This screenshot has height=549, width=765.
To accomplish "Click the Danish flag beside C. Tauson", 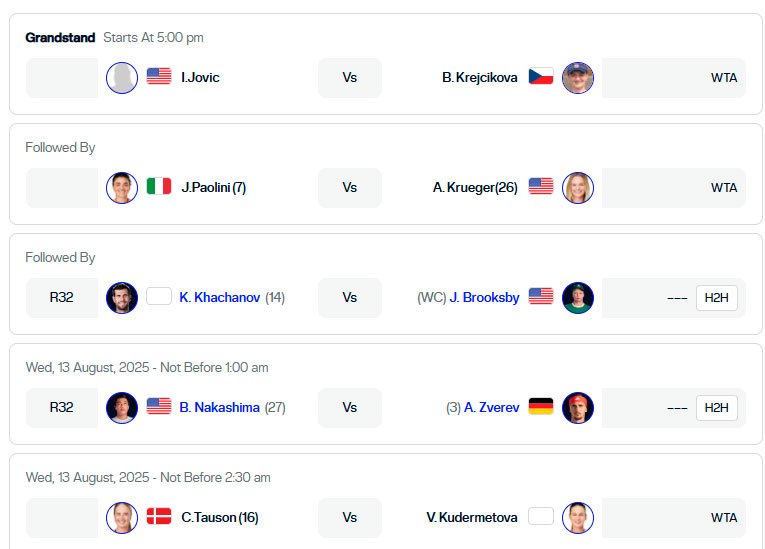I will [x=159, y=516].
